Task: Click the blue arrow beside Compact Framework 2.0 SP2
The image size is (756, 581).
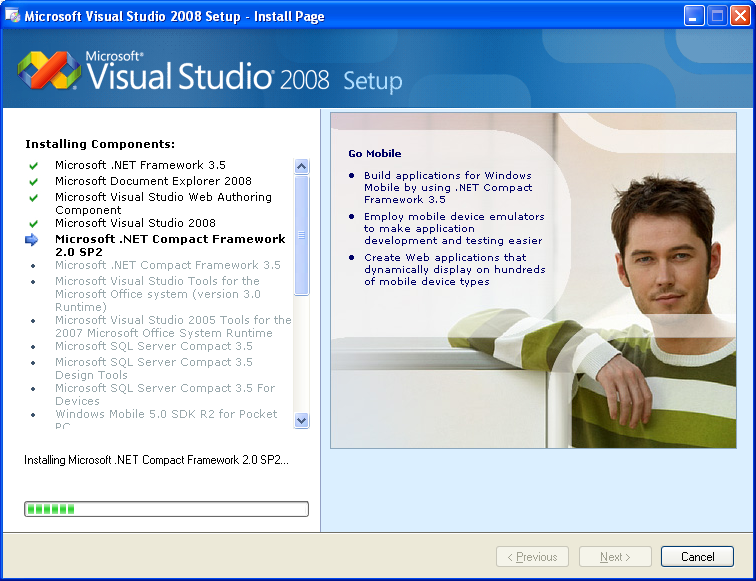Action: pos(31,240)
